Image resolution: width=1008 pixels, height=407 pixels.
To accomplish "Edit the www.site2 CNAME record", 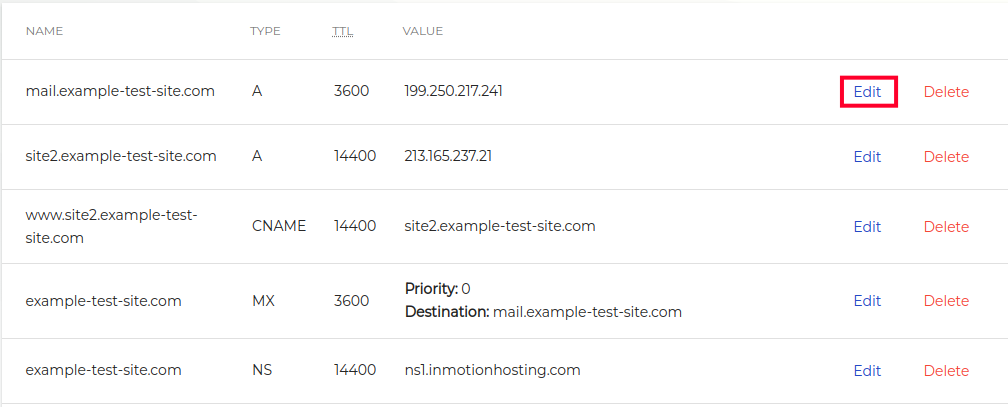I will point(867,227).
